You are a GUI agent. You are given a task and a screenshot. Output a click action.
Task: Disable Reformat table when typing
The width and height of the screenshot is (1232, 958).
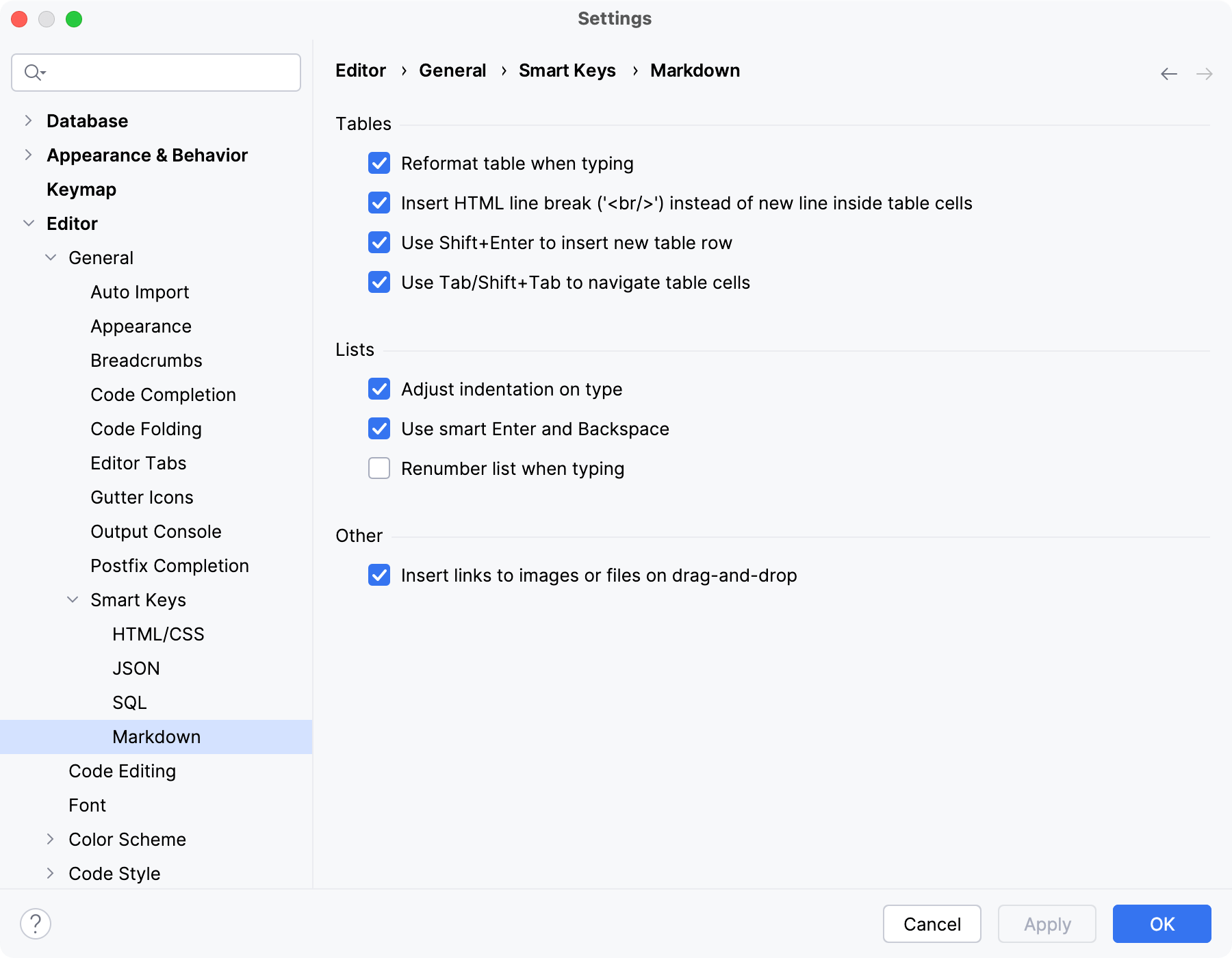[x=378, y=164]
